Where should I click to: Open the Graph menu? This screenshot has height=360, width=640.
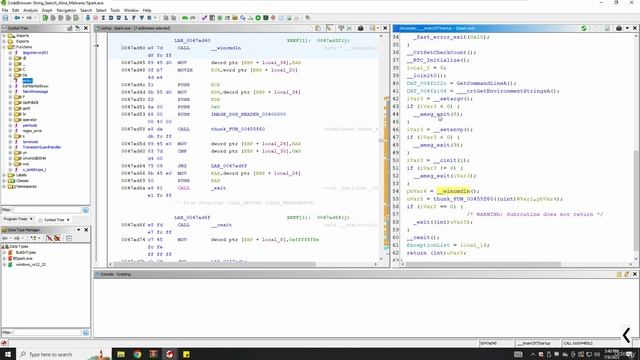pos(47,10)
